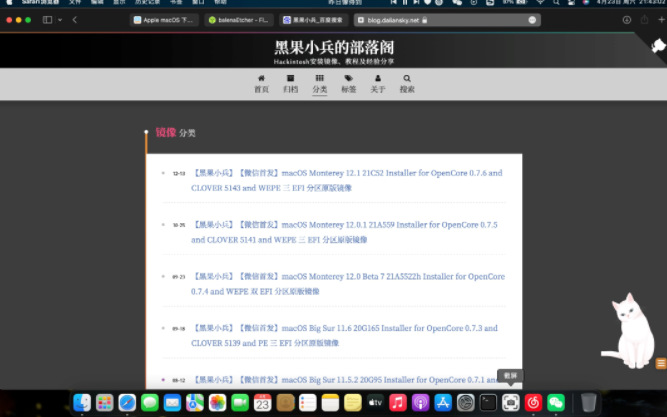Open a new tab with plus button
The height and width of the screenshot is (417, 667).
point(661,20)
